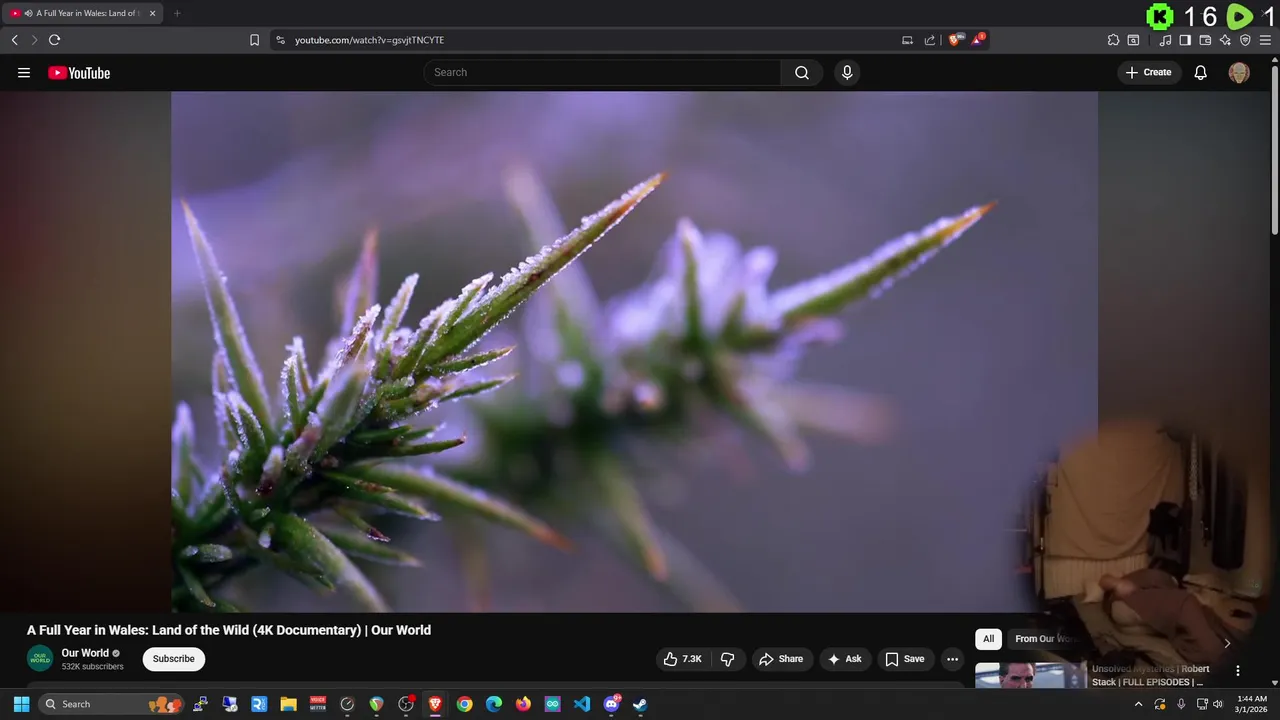
Task: Like the video with 7.3K likes
Action: coord(683,659)
